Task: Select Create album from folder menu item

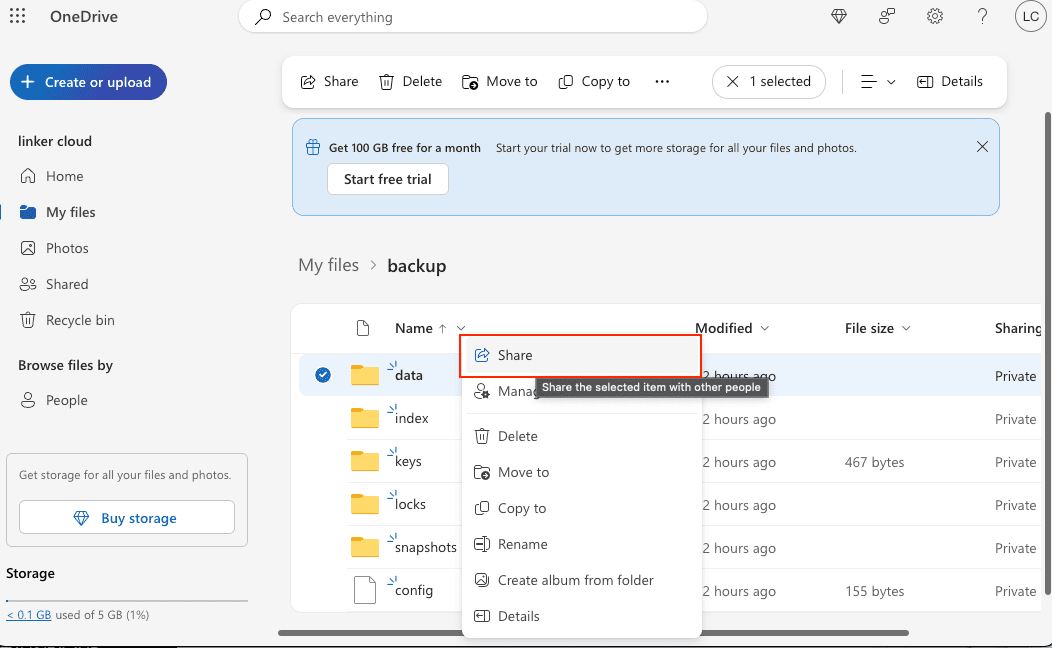Action: coord(575,580)
